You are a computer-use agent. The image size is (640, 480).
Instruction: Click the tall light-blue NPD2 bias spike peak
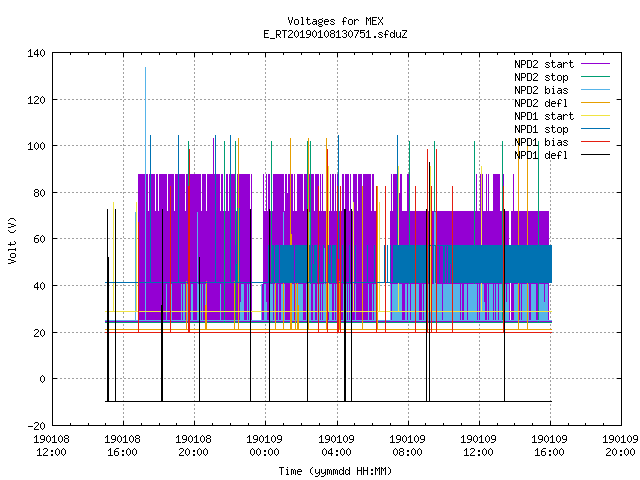(145, 68)
